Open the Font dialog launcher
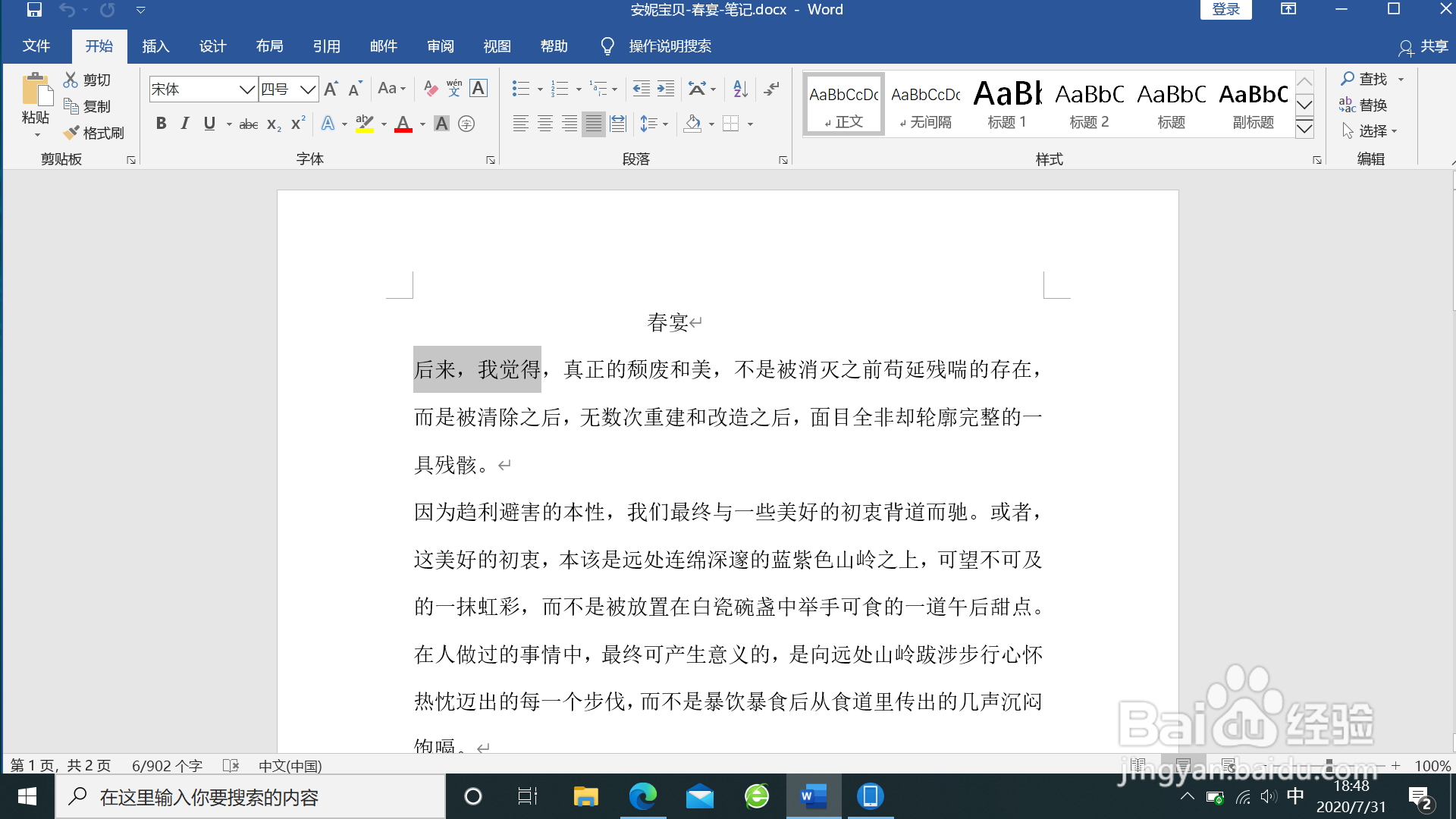Image resolution: width=1456 pixels, height=819 pixels. point(491,160)
